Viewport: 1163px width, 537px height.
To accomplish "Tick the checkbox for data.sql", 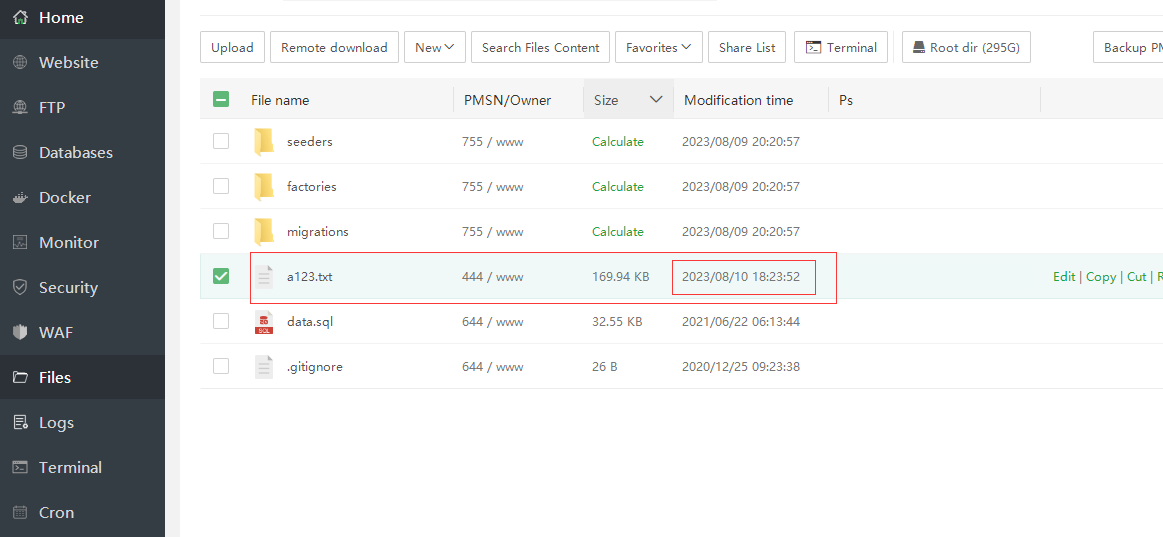I will tap(221, 321).
